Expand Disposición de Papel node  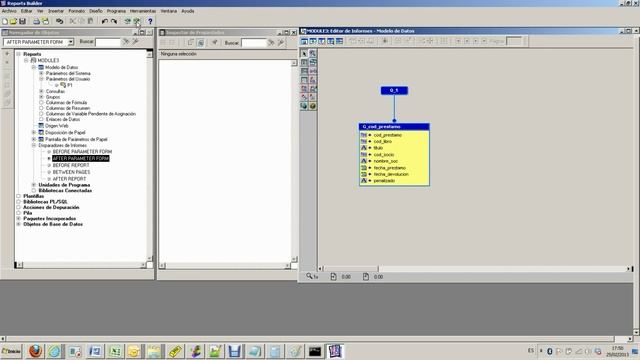[34, 133]
